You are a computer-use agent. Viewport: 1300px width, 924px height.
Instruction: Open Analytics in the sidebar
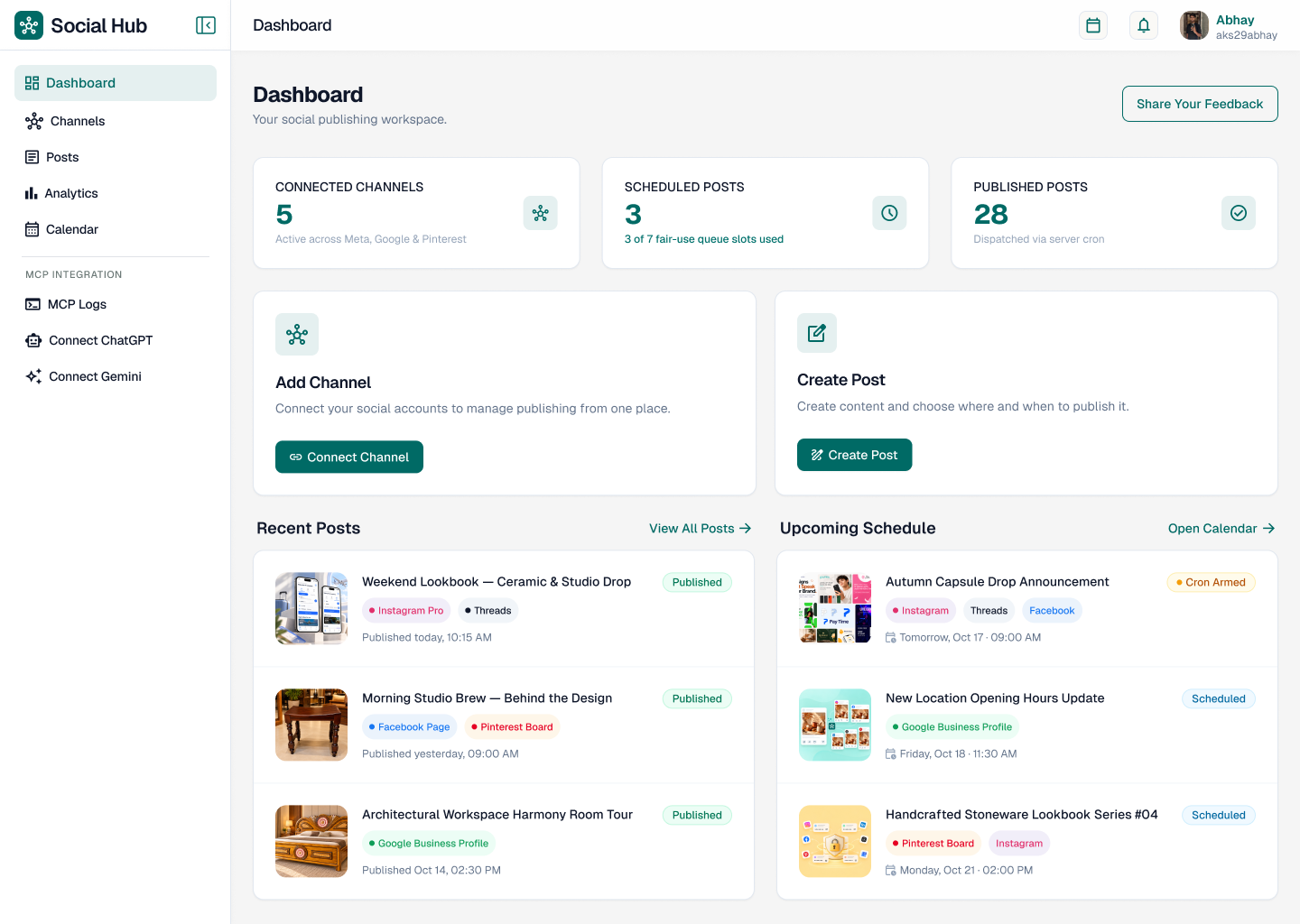point(116,193)
